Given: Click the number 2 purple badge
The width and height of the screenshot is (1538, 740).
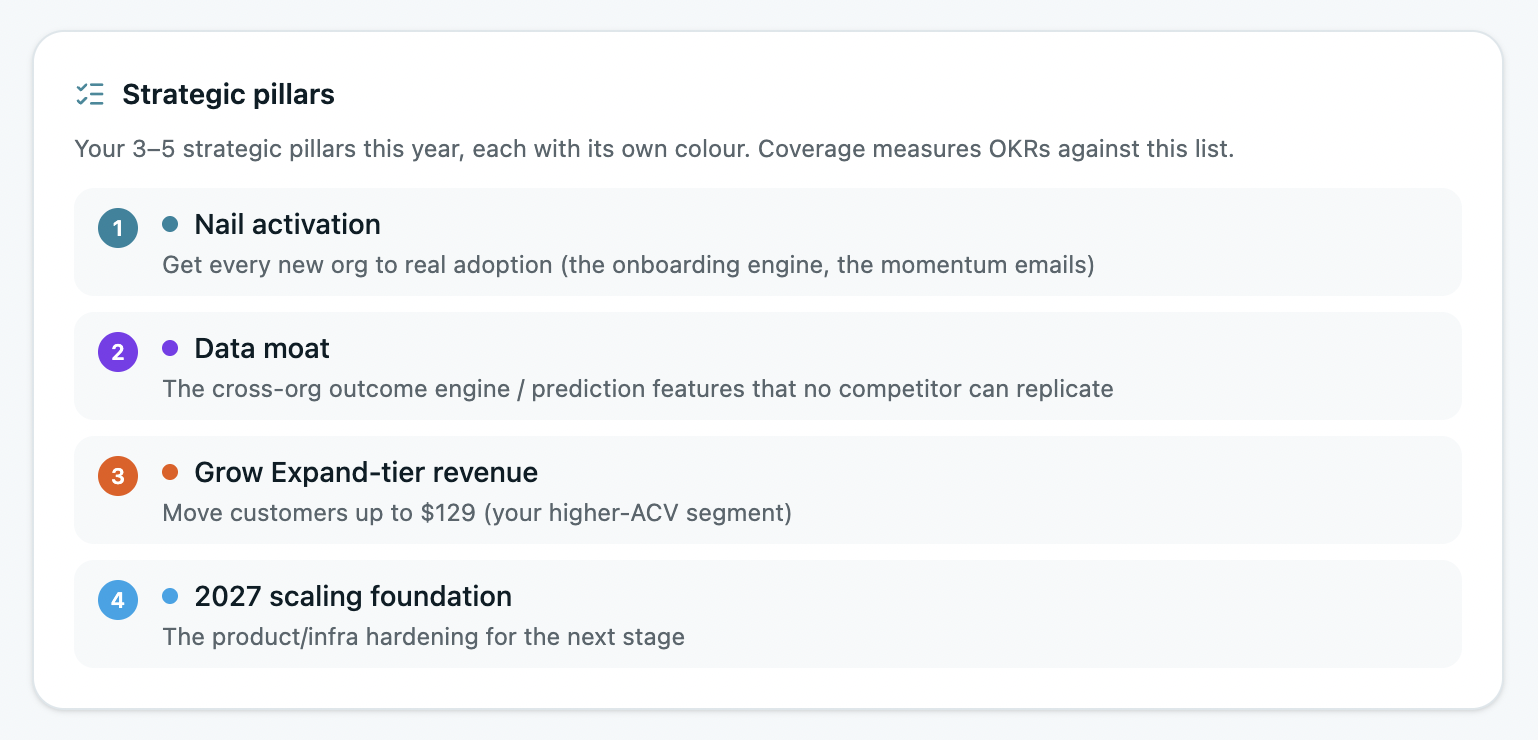Looking at the screenshot, I should coord(118,352).
